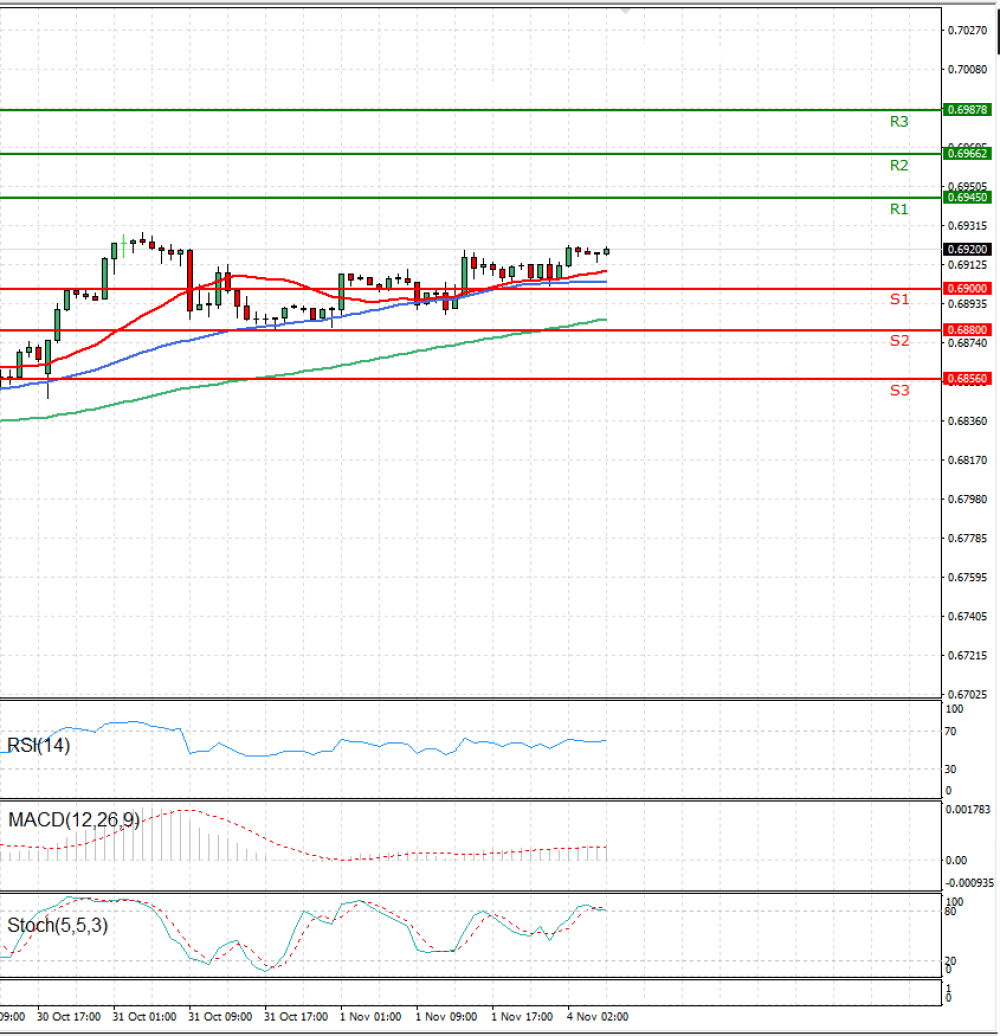Click the 31 Oct 09:00 time label

(220, 1017)
